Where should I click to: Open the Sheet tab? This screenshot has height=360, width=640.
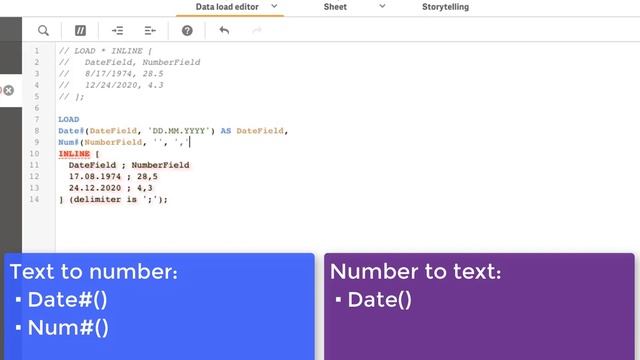click(x=335, y=7)
